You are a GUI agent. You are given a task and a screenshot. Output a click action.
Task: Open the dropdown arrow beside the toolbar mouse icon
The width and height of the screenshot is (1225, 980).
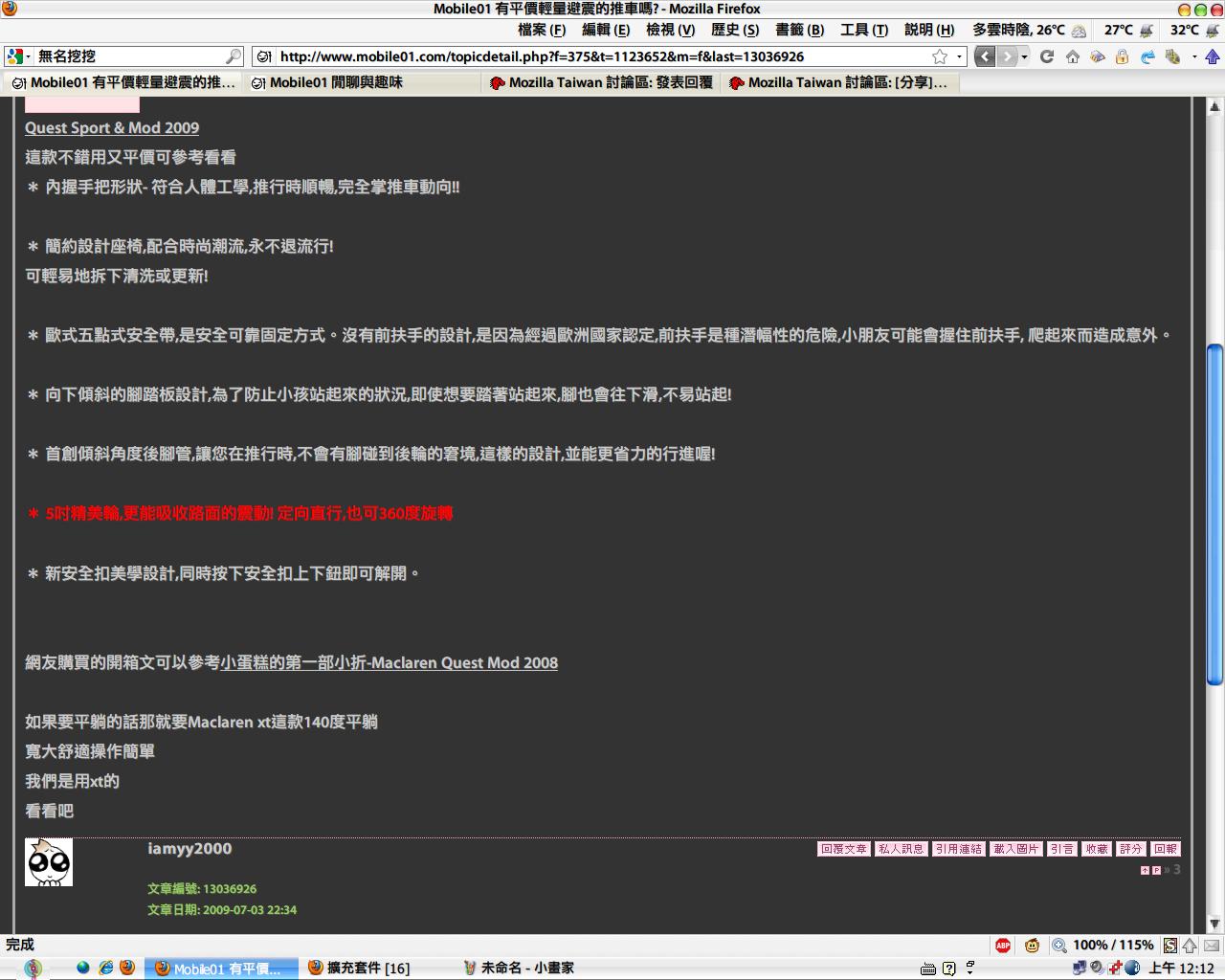[1194, 56]
